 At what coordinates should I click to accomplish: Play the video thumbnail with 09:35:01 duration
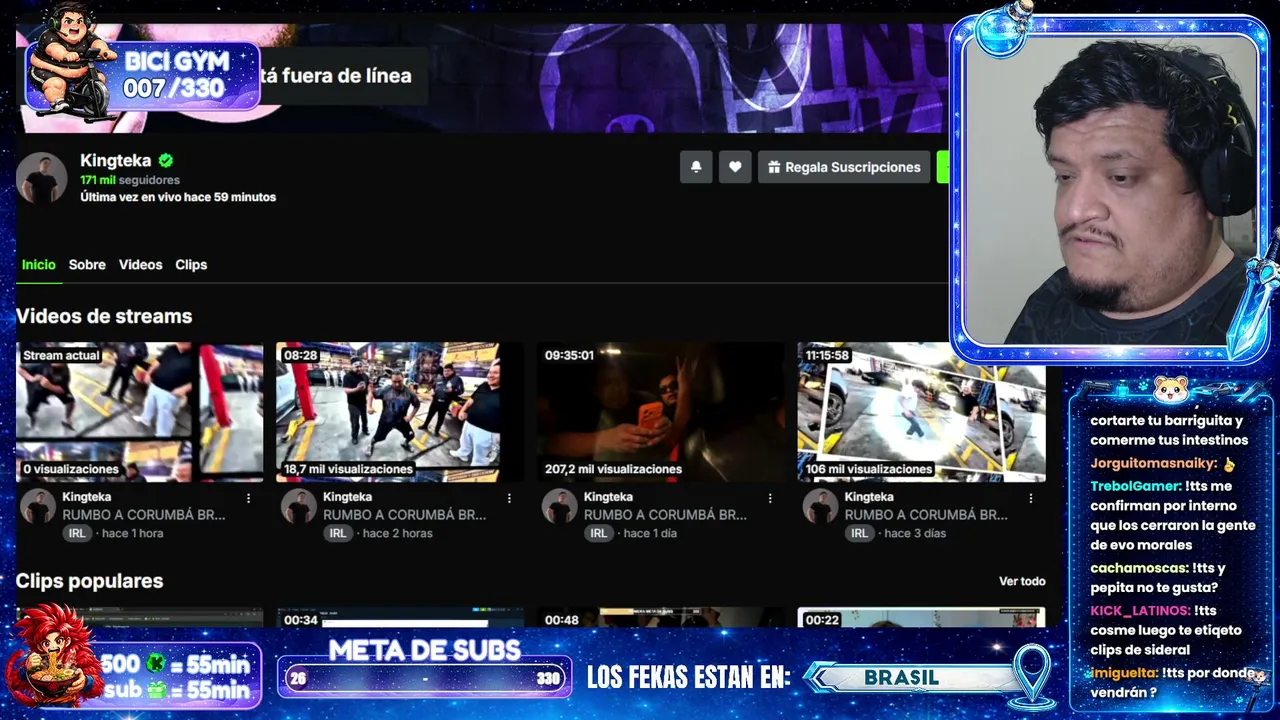(x=661, y=412)
